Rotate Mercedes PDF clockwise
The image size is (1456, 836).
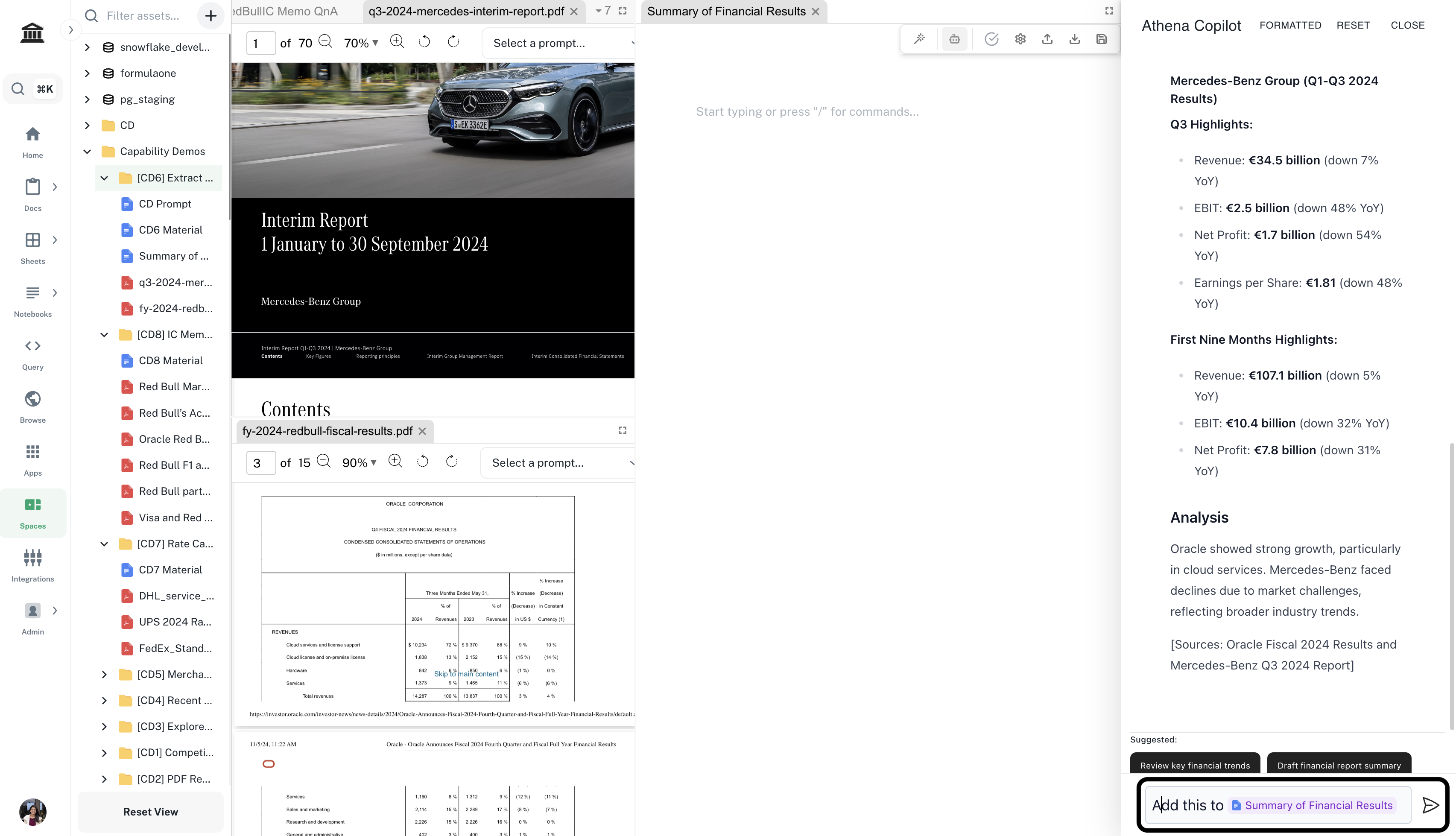(x=453, y=42)
